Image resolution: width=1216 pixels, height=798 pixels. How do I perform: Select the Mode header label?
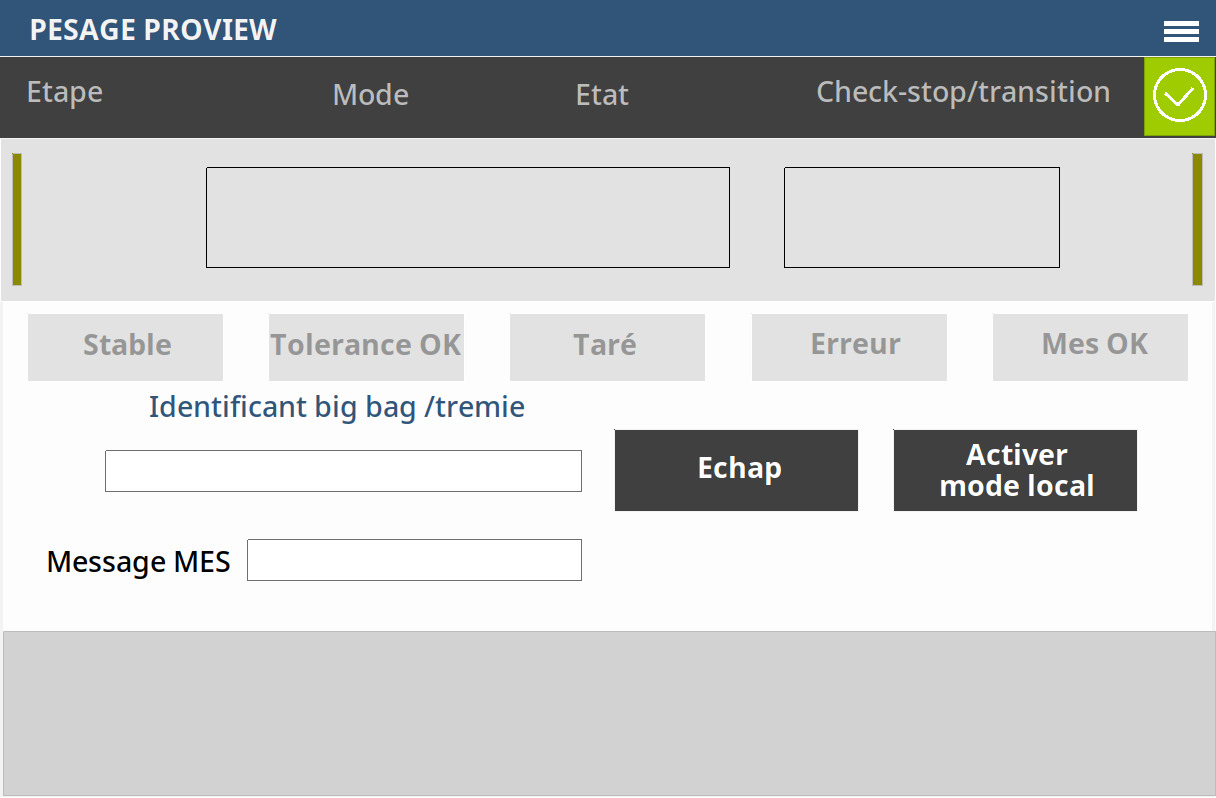pos(370,95)
